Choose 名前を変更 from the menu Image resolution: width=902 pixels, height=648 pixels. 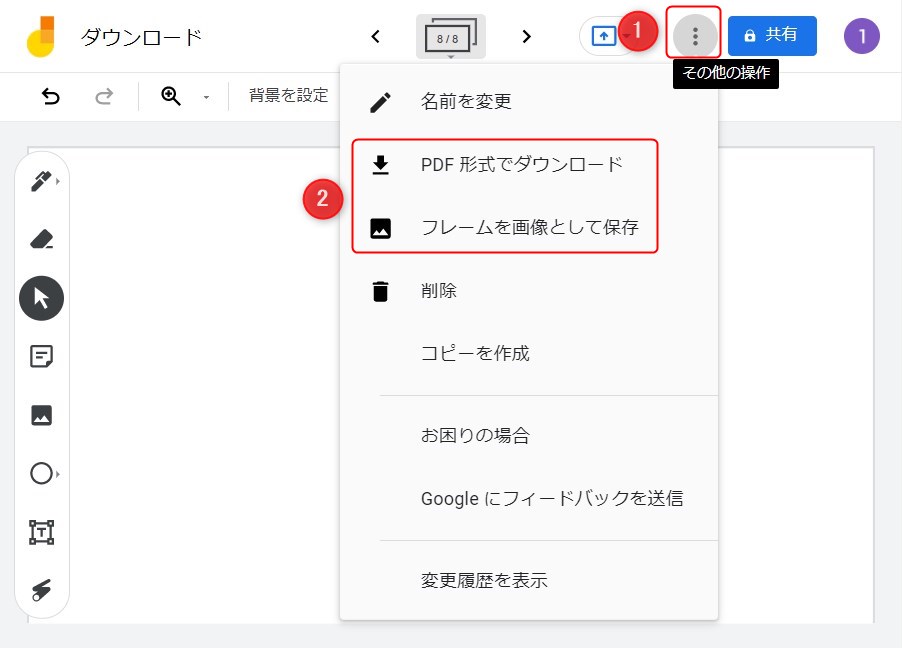[529, 102]
